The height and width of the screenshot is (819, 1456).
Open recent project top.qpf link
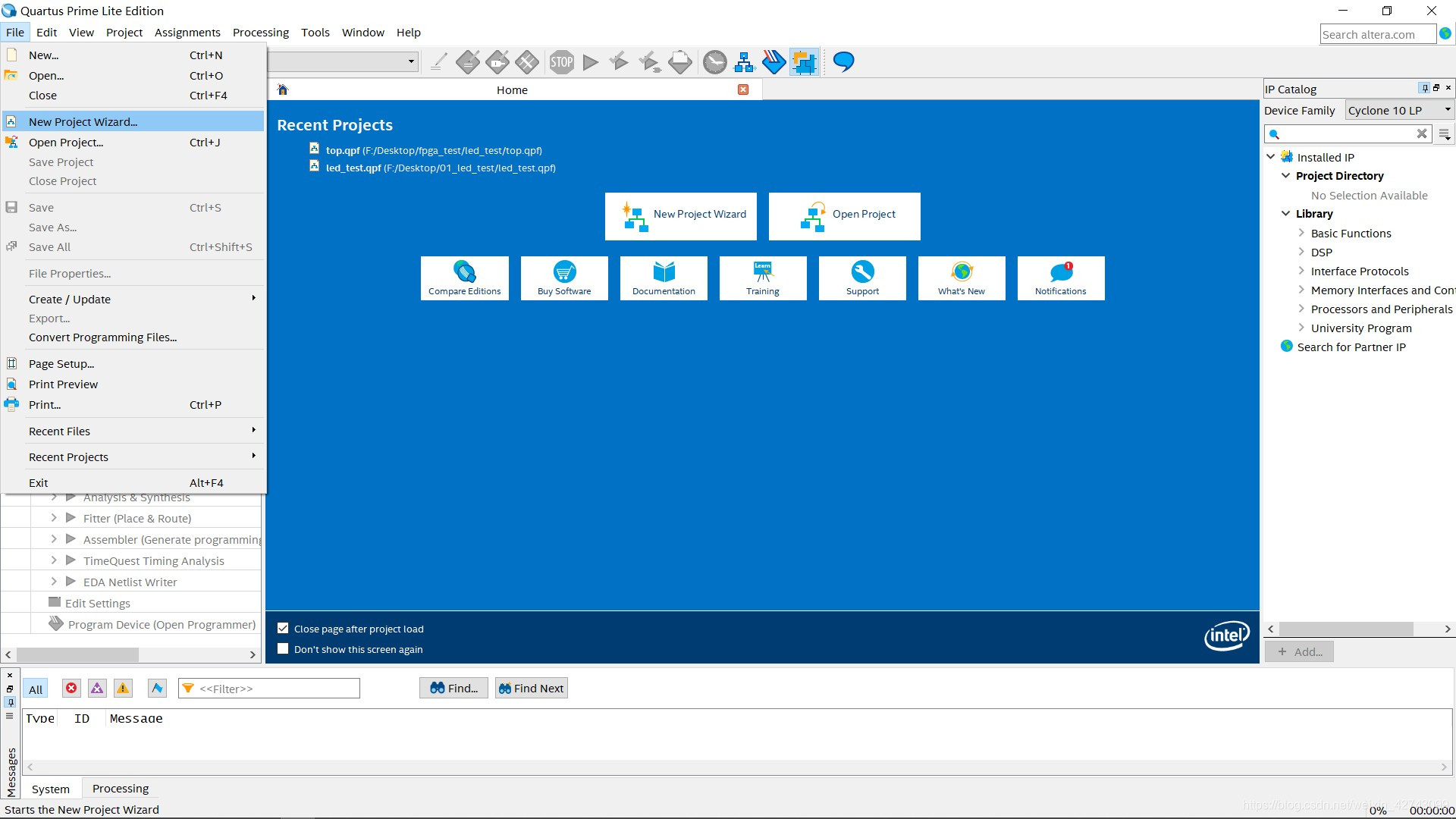click(343, 150)
